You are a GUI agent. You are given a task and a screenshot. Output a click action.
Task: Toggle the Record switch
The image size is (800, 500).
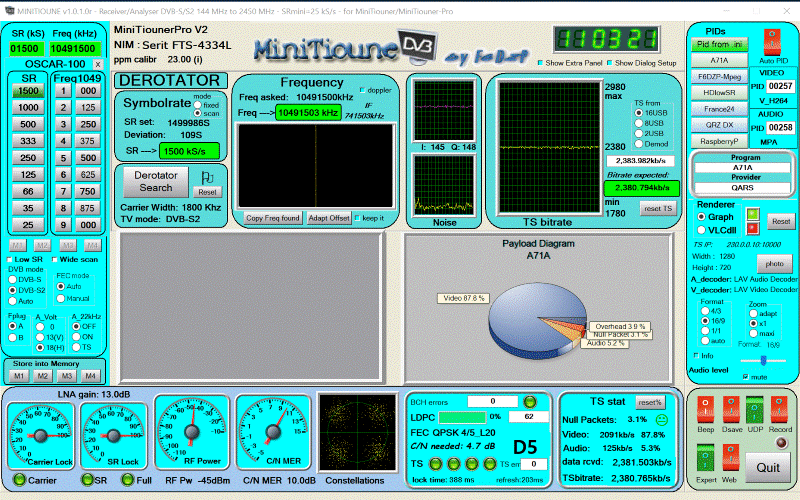[779, 410]
